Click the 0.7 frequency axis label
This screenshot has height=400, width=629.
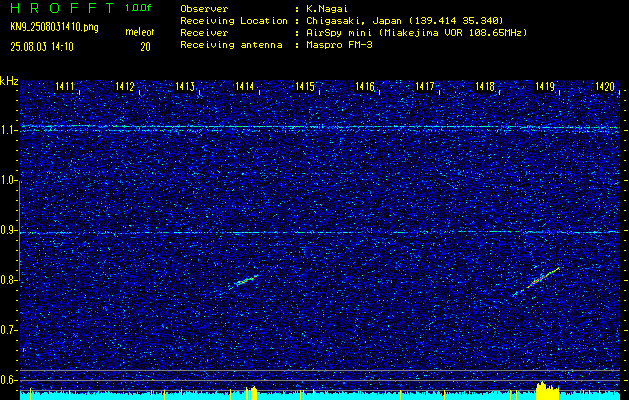click(8, 330)
